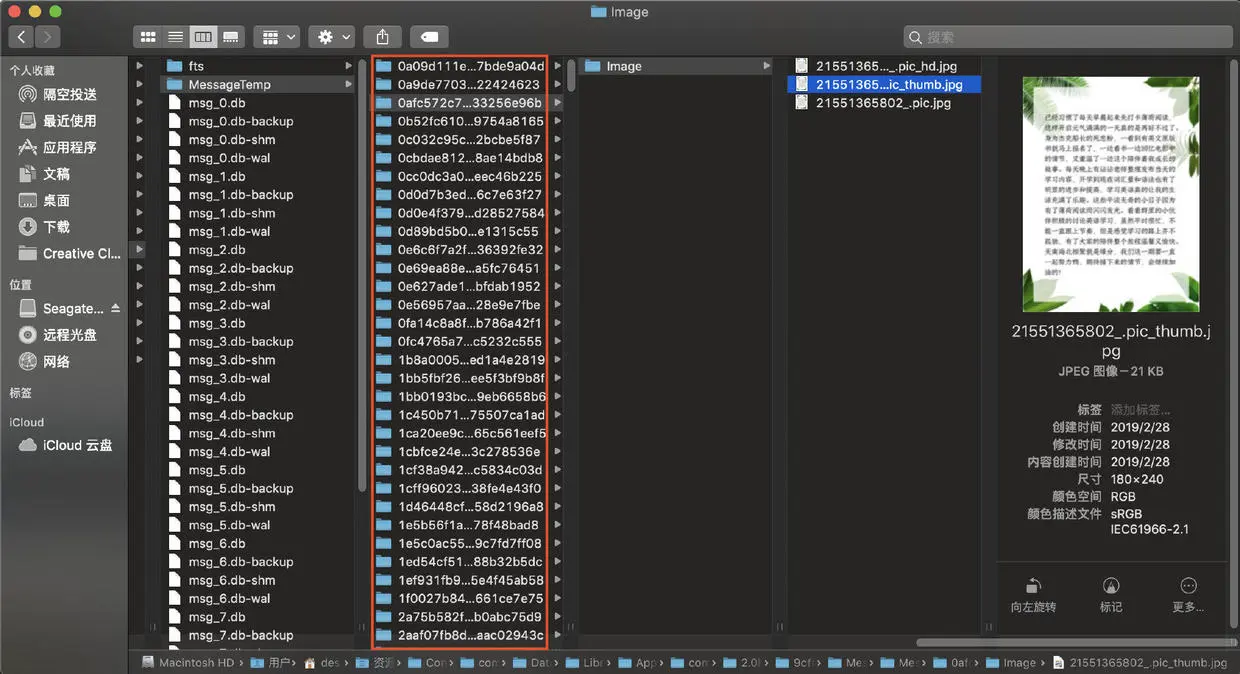Switch to list view
The height and width of the screenshot is (674, 1240).
click(175, 37)
